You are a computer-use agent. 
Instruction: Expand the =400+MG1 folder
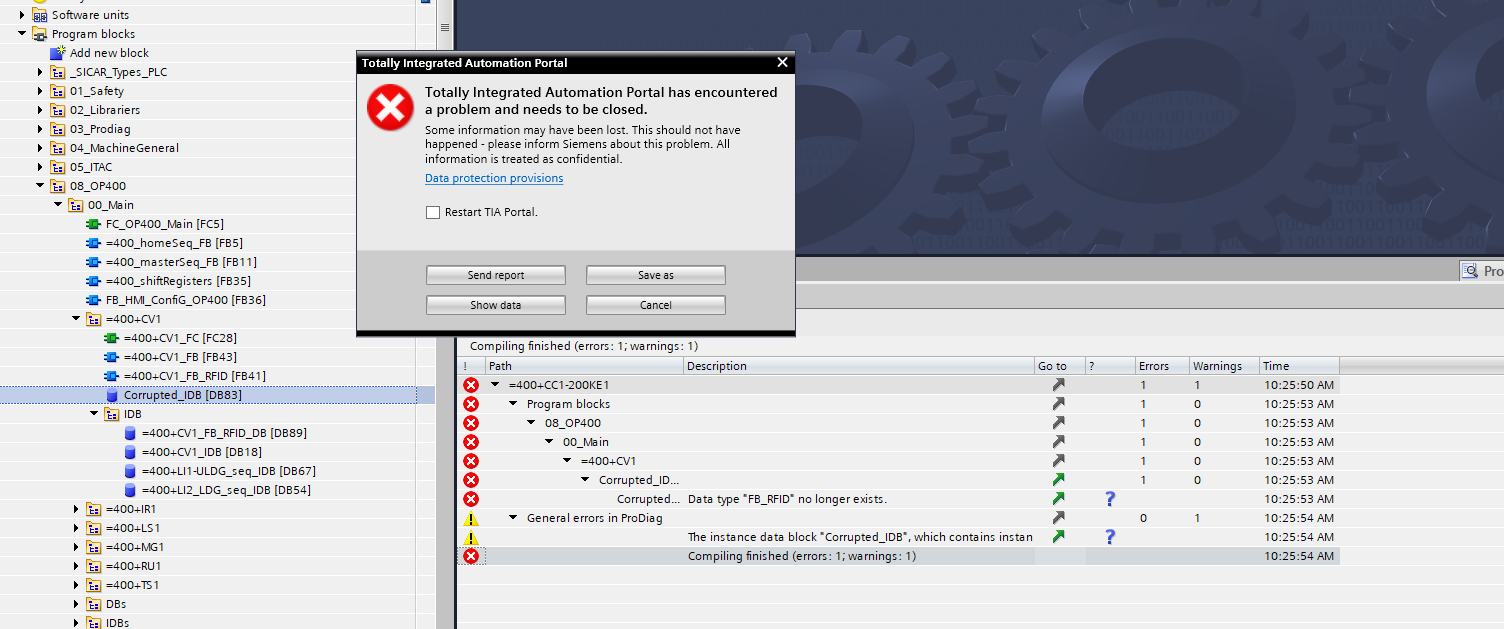tap(77, 547)
